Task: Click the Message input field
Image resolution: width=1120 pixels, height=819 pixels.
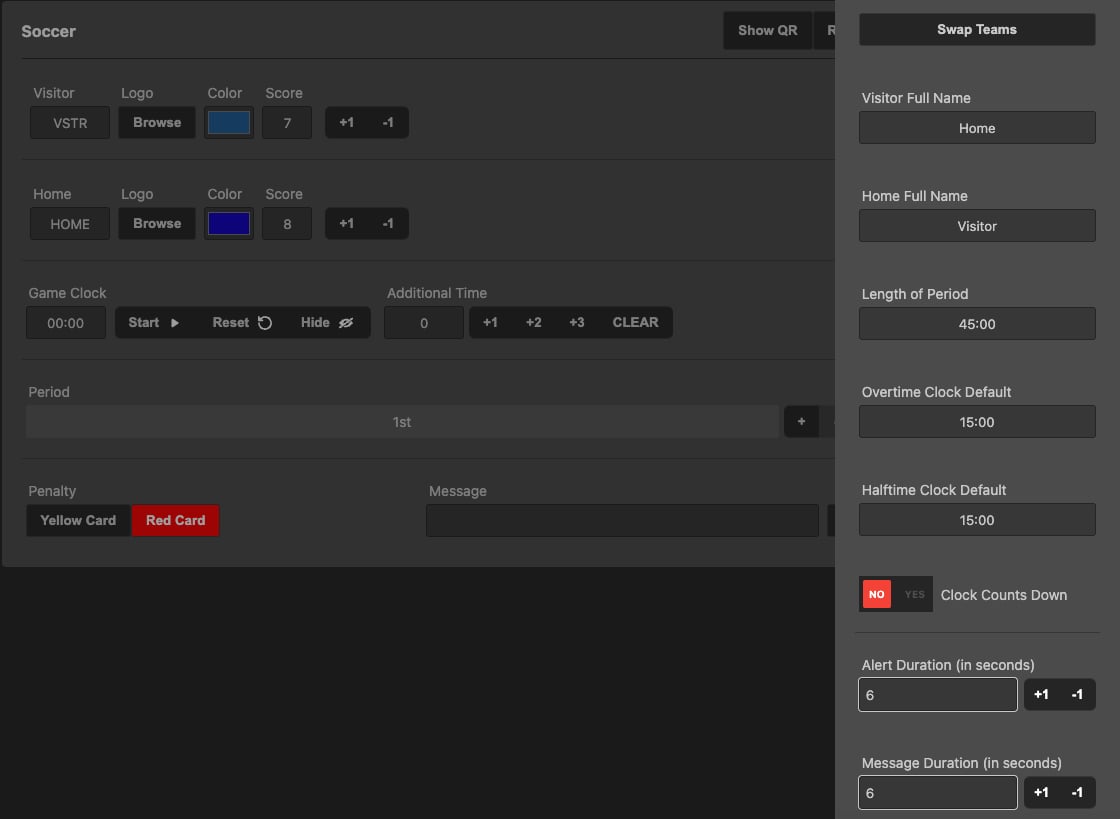Action: 622,521
